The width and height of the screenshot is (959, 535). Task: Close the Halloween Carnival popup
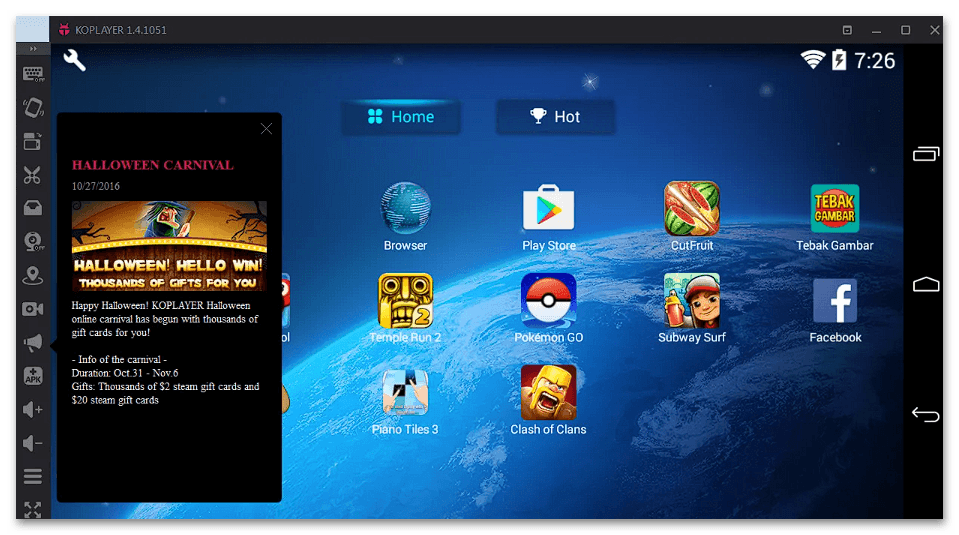pos(266,128)
